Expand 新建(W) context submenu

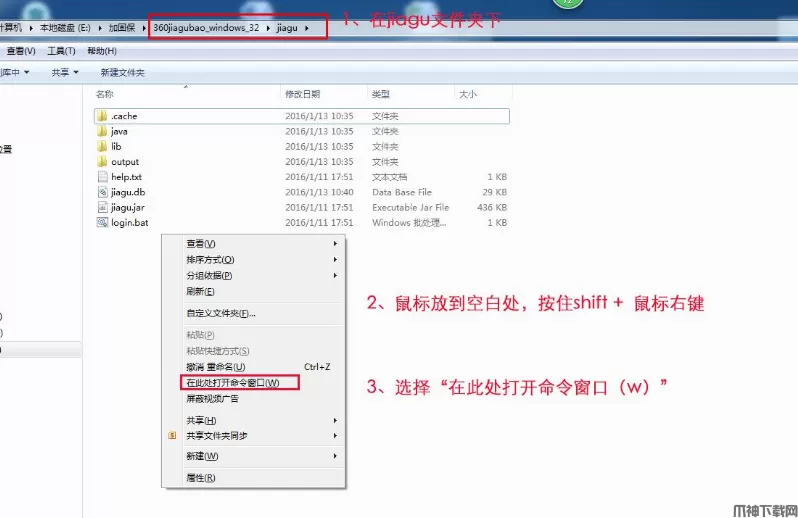click(335, 456)
